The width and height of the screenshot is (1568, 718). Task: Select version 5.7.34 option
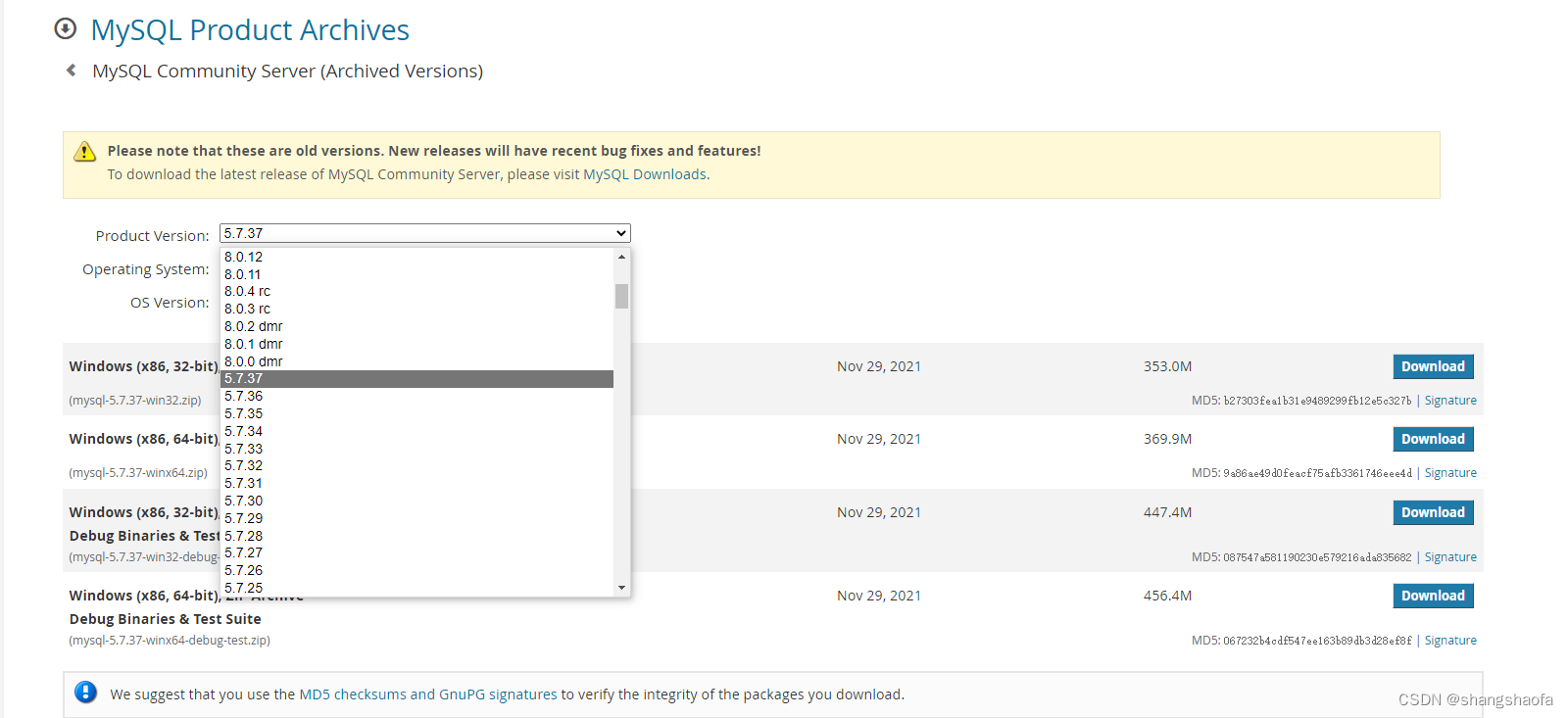tap(417, 431)
